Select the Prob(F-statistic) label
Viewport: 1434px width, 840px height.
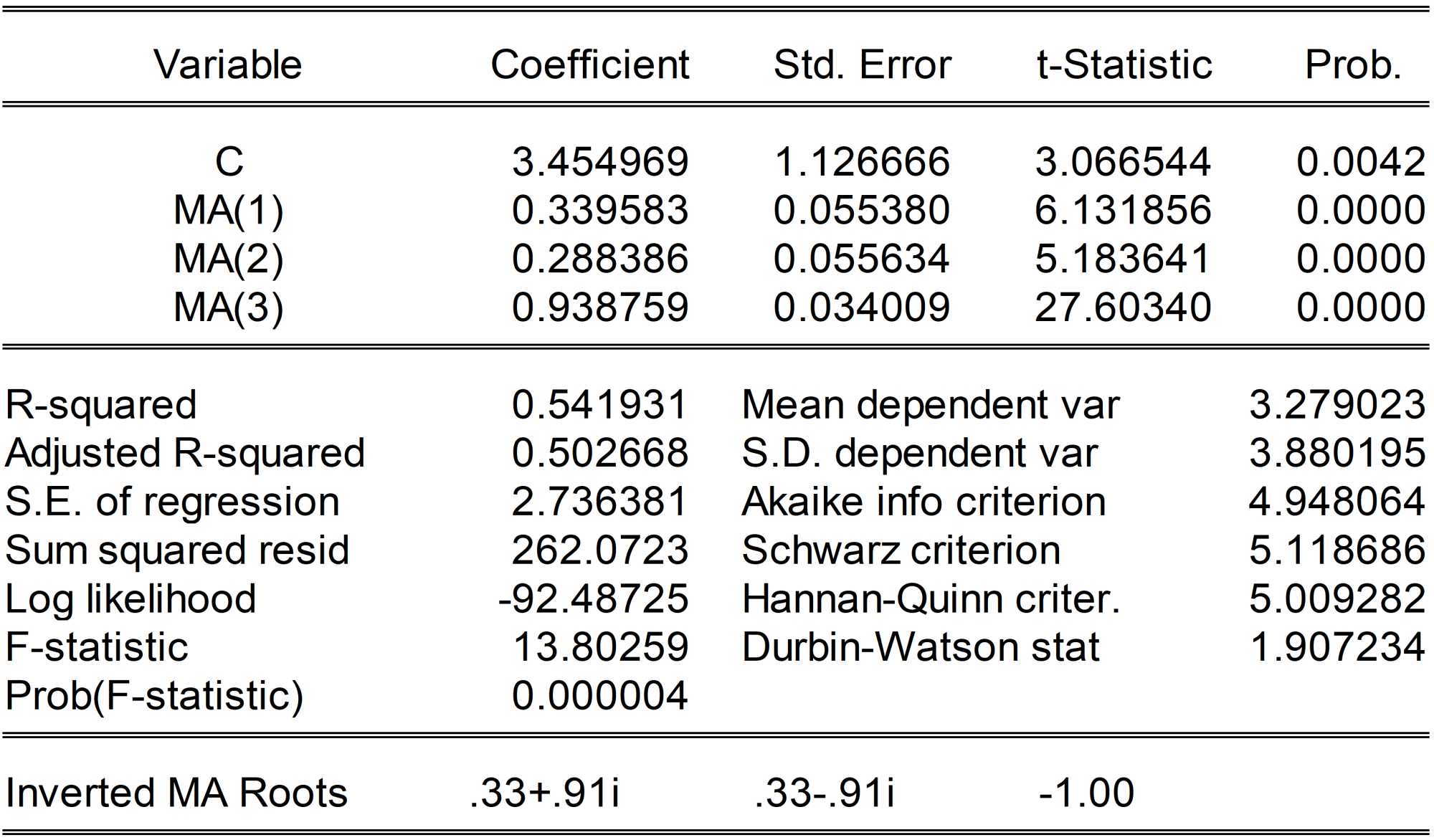pos(154,695)
